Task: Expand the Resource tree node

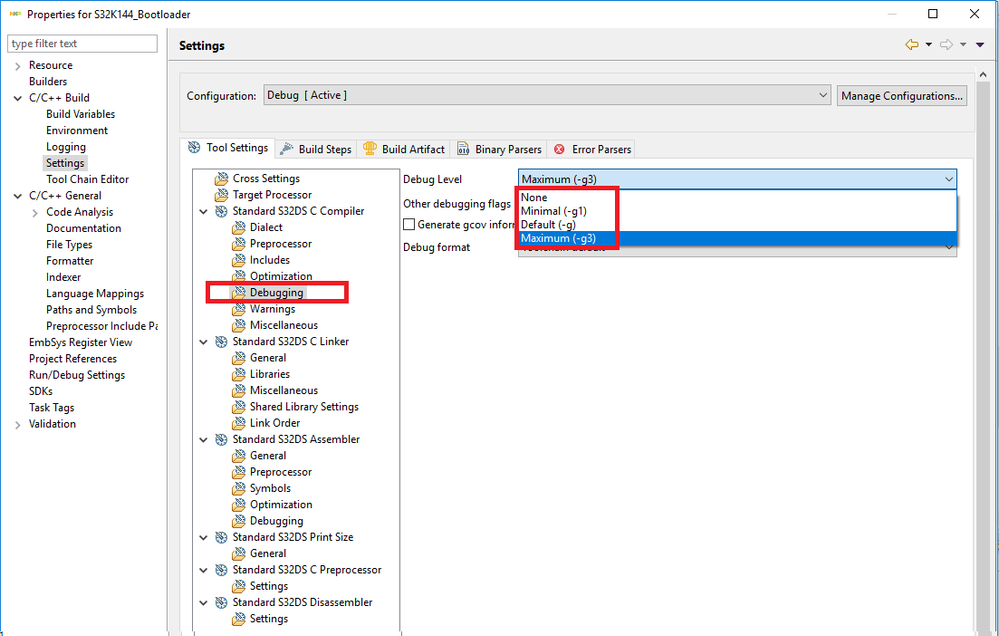Action: click(17, 66)
